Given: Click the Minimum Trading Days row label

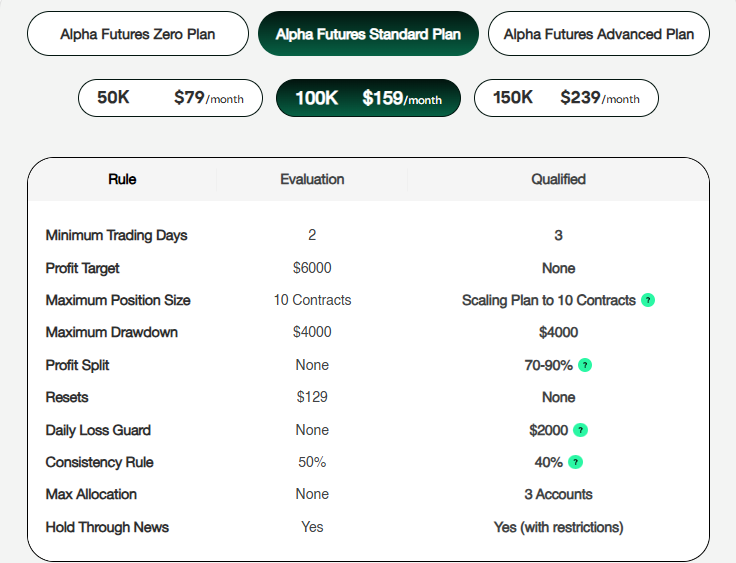Looking at the screenshot, I should pyautogui.click(x=116, y=235).
